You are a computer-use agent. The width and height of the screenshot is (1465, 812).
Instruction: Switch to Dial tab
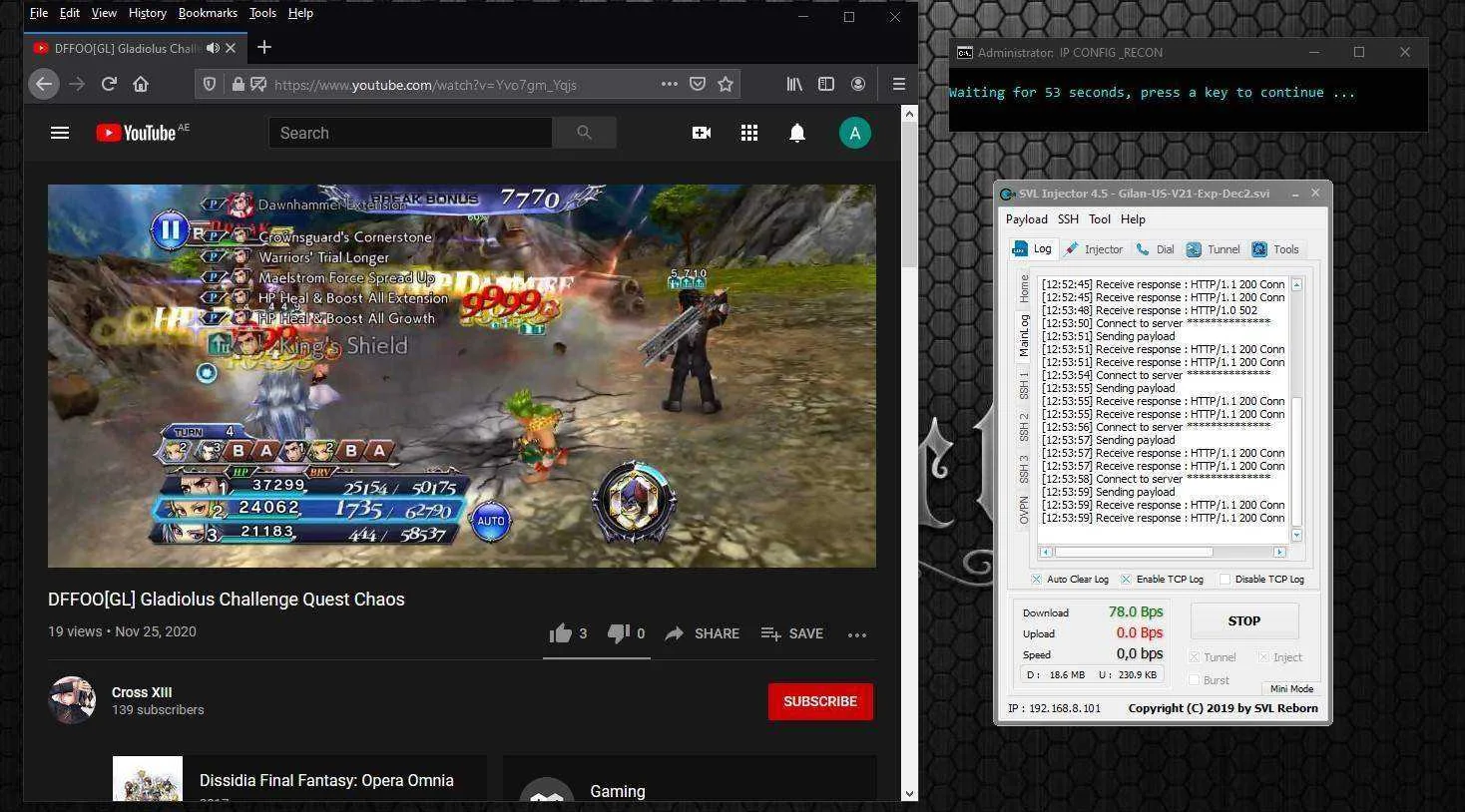(x=1156, y=249)
